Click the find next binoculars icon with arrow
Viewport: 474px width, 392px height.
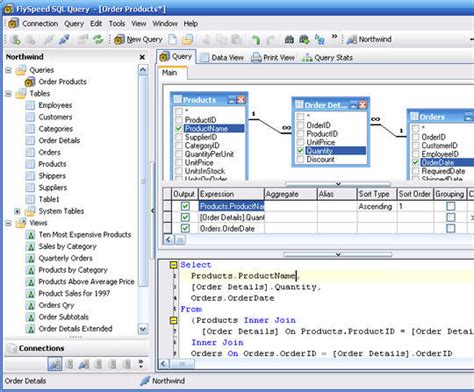pyautogui.click(x=304, y=39)
